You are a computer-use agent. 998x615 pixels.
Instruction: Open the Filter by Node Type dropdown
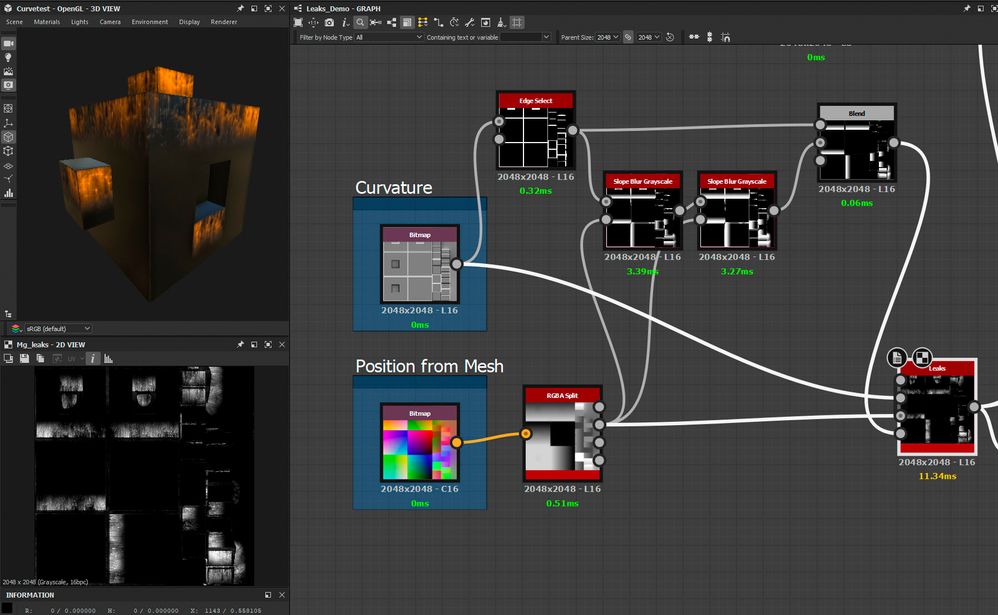tap(387, 37)
